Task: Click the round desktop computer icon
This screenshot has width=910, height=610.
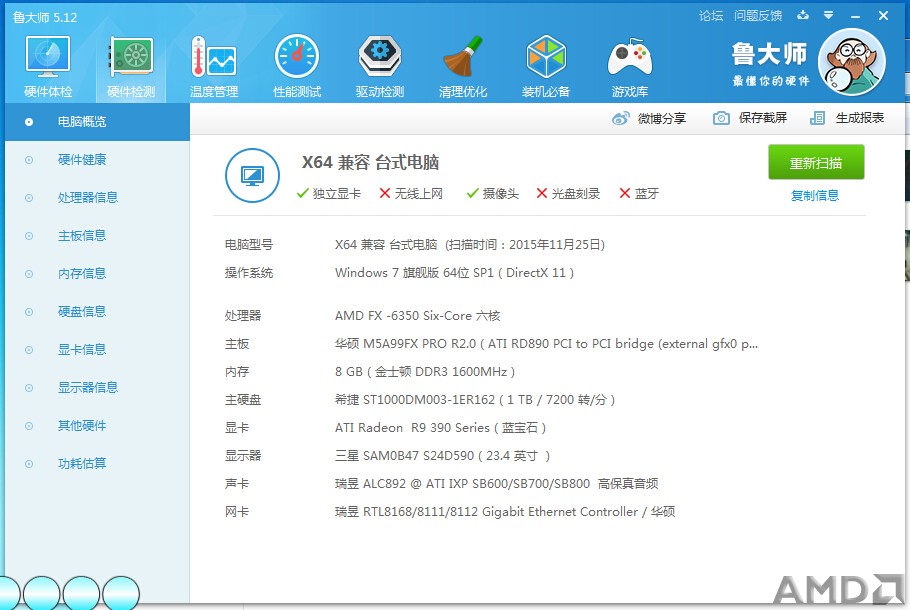Action: coord(252,175)
